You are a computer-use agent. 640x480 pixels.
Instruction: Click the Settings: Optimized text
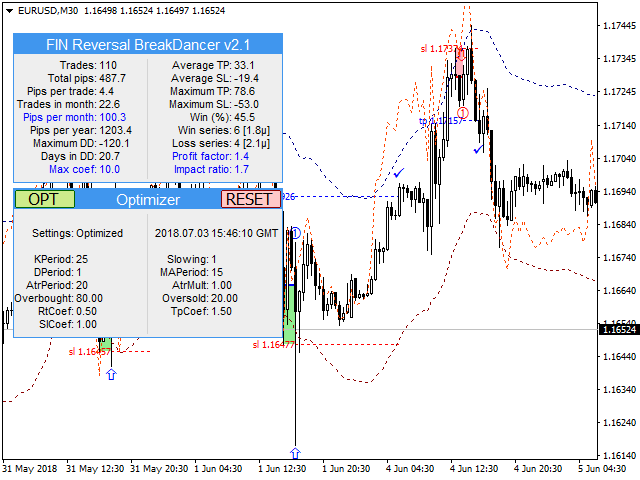point(77,233)
